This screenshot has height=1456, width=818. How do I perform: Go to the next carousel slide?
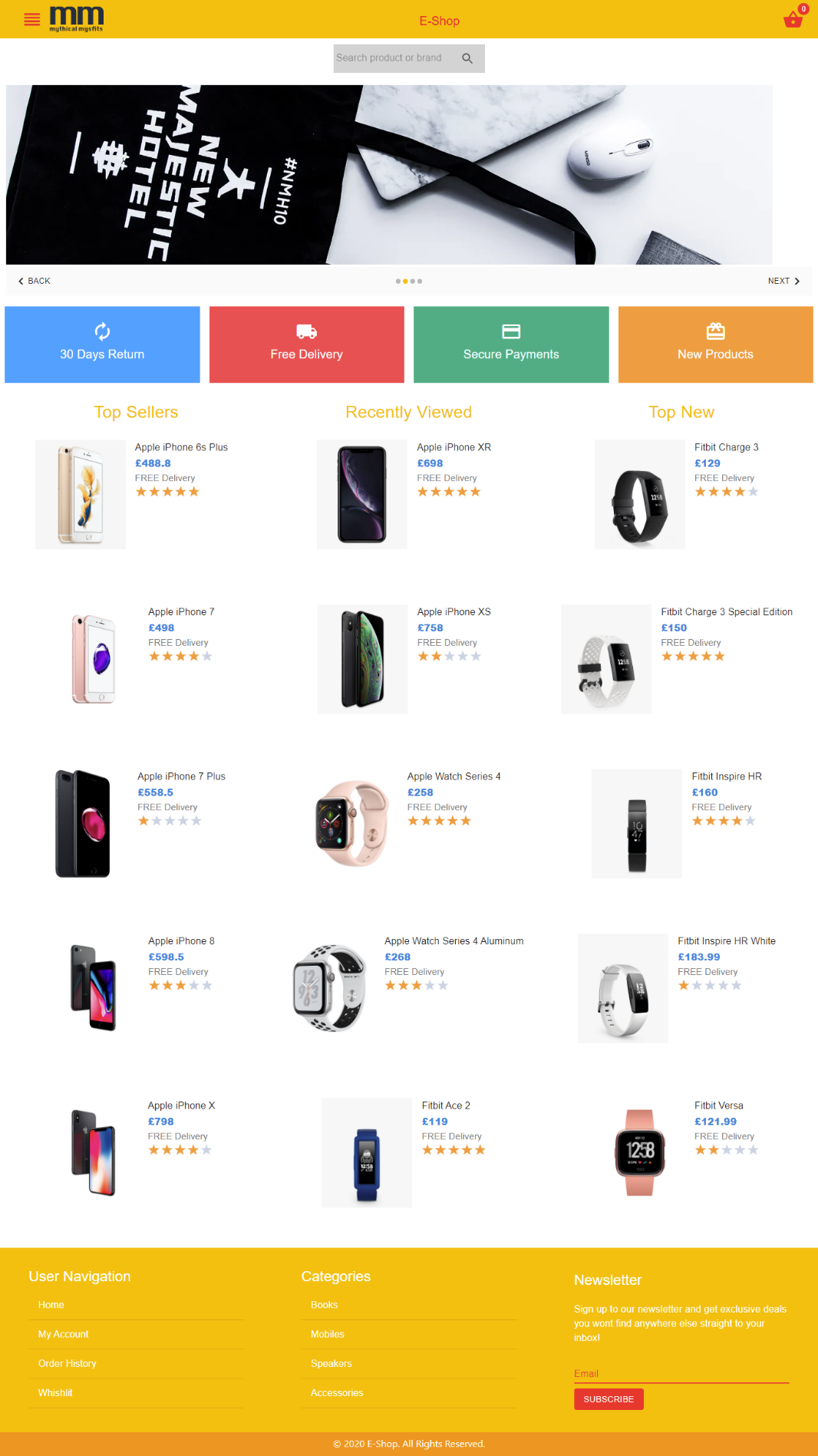[x=784, y=281]
